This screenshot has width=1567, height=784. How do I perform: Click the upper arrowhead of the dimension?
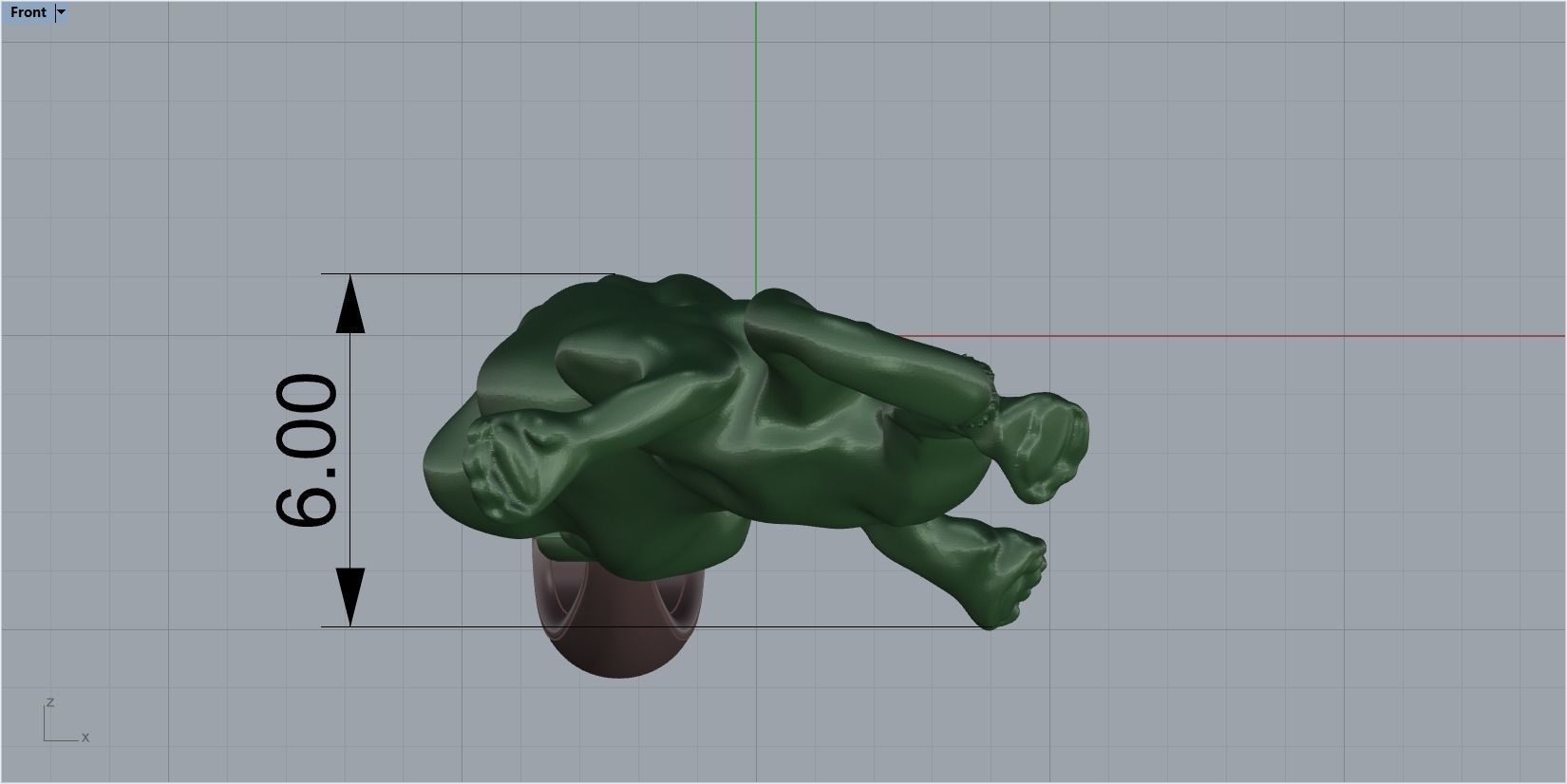[350, 304]
